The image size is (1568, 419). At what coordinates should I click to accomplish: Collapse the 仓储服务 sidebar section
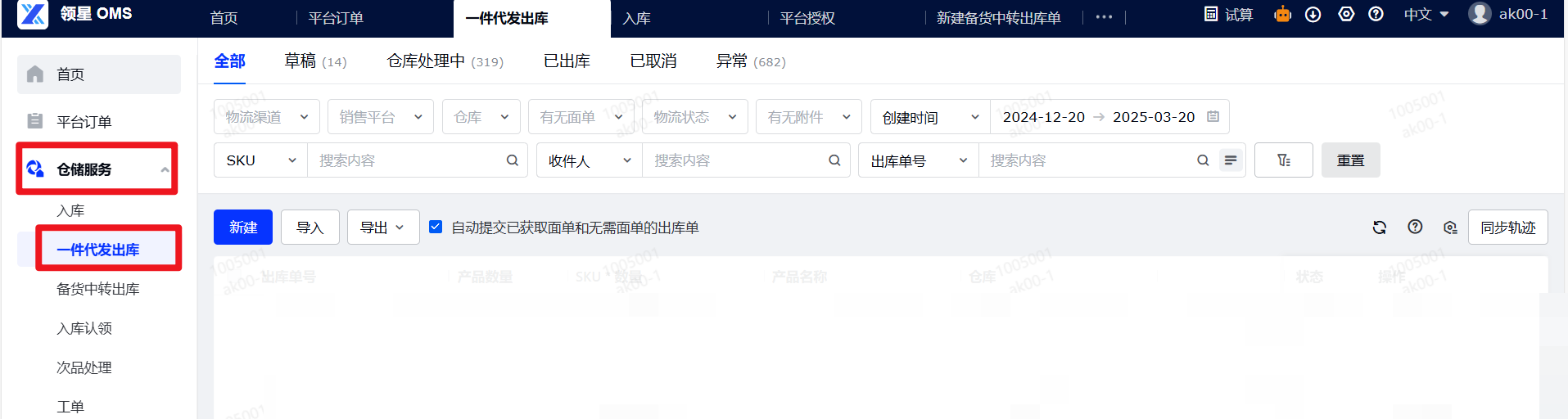pyautogui.click(x=165, y=169)
